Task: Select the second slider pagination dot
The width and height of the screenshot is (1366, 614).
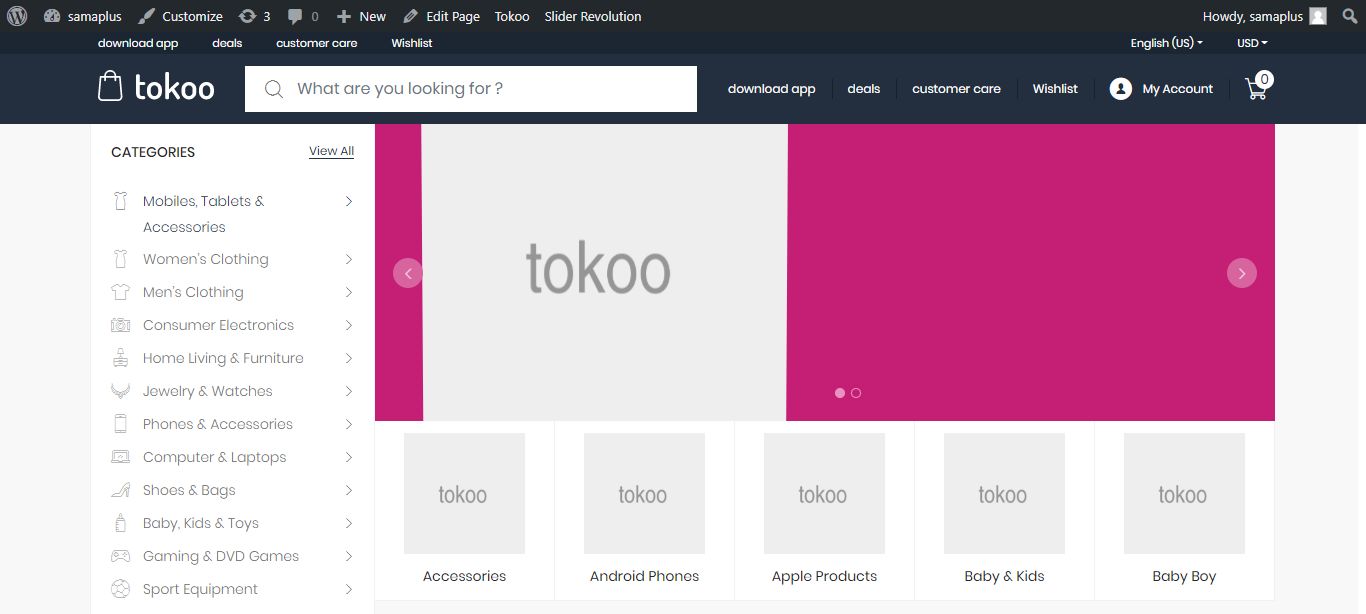Action: coord(856,393)
